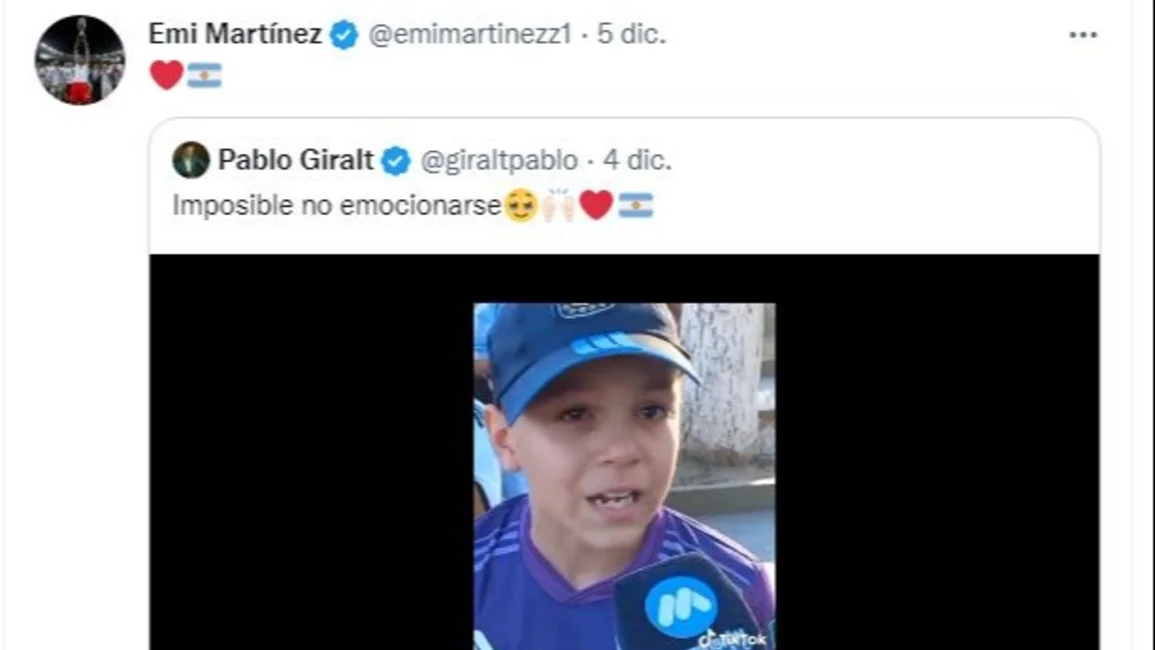Click Pablo Giralt display name

pyautogui.click(x=295, y=160)
